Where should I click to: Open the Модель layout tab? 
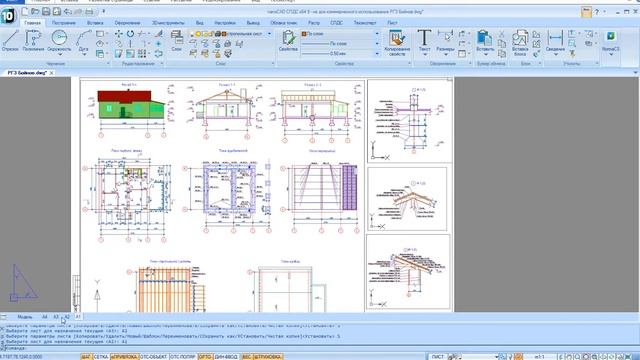point(25,317)
